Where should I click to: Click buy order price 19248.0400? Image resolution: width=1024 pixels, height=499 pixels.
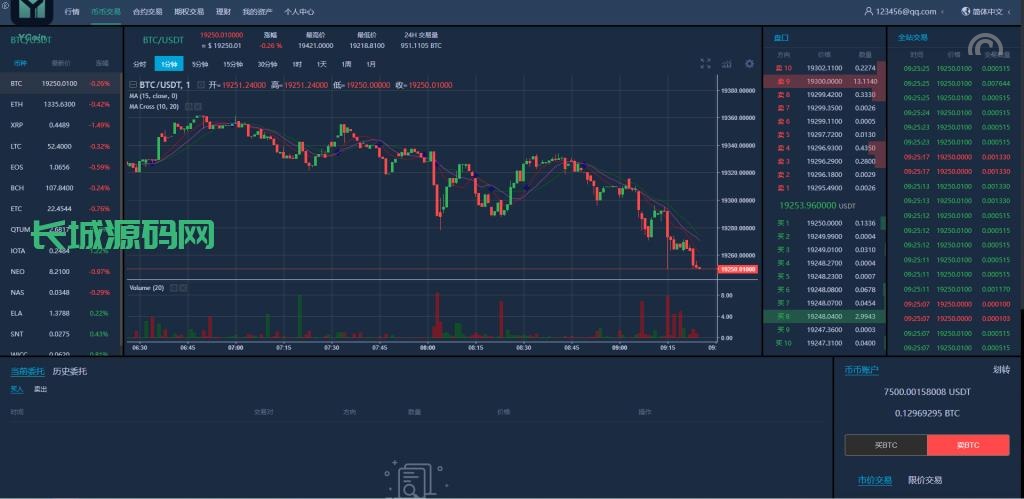pyautogui.click(x=824, y=316)
